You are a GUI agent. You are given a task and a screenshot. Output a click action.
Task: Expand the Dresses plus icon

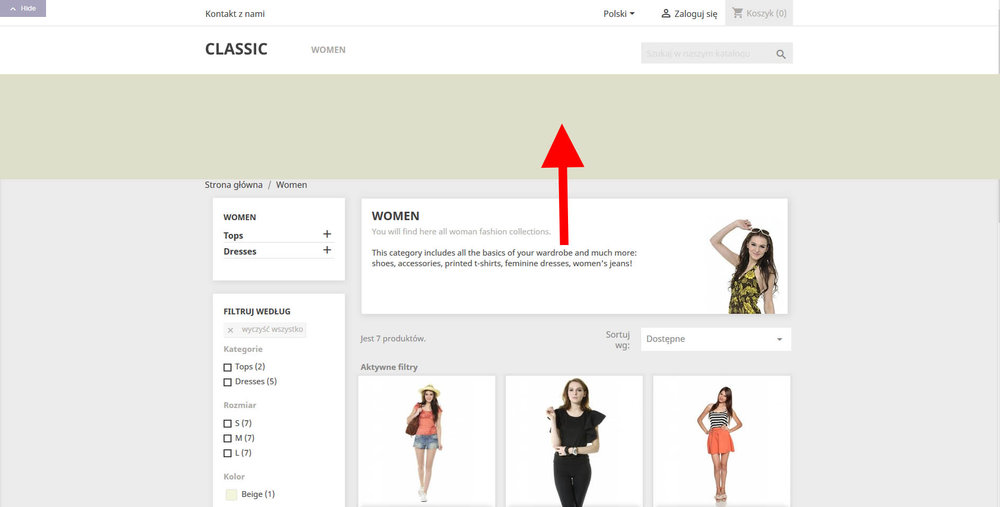click(x=327, y=250)
